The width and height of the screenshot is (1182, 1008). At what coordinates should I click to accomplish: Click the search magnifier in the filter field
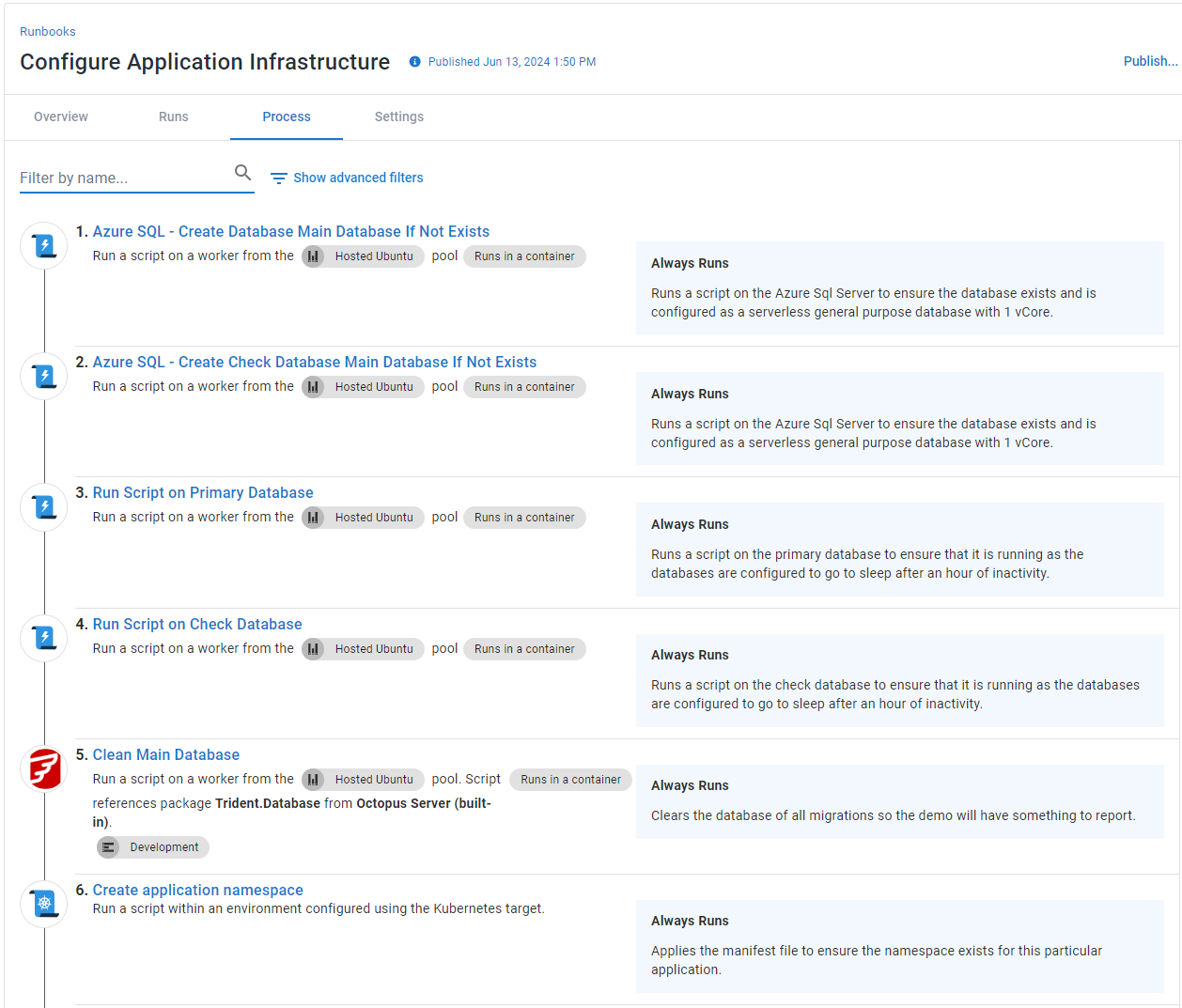242,173
